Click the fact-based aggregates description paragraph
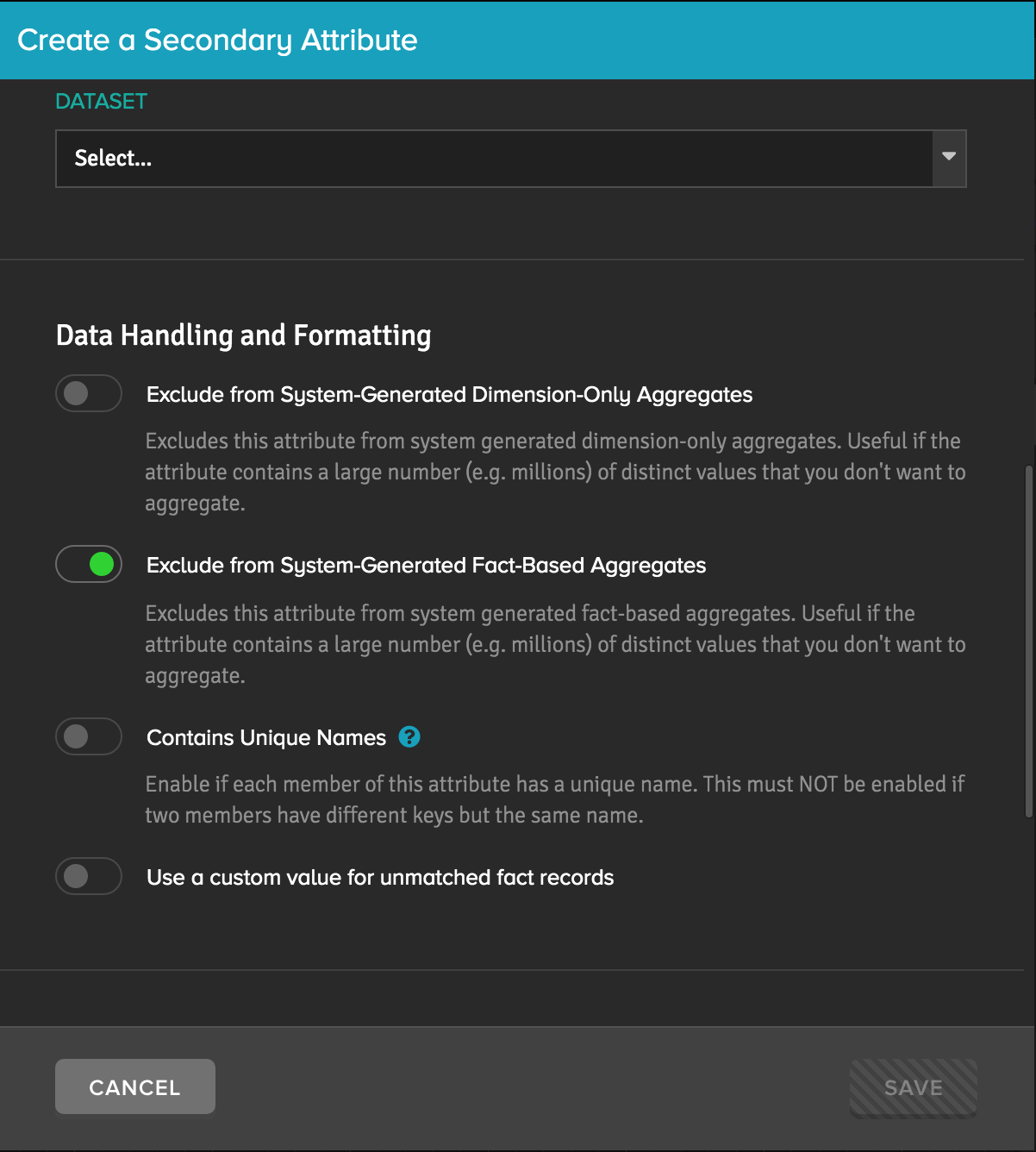This screenshot has width=1036, height=1152. coord(555,644)
